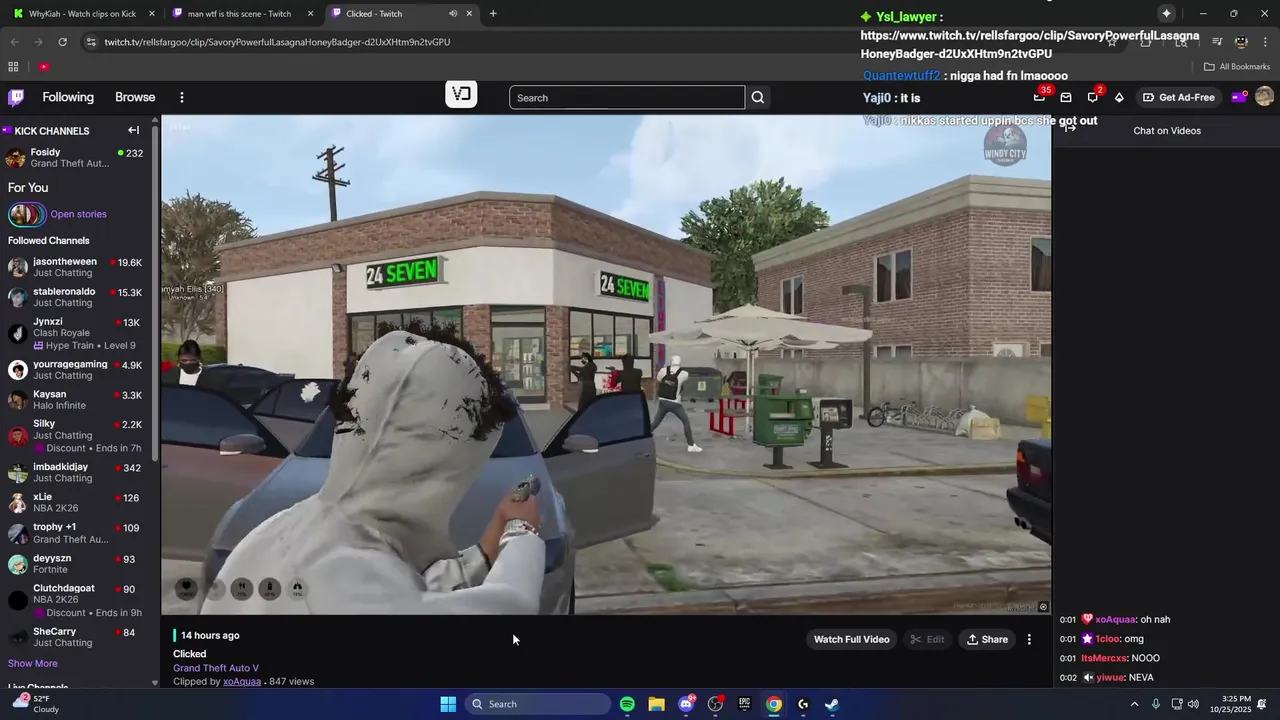Open the Chrome apps grid shortcut
This screenshot has height=720, width=1280.
tap(13, 67)
